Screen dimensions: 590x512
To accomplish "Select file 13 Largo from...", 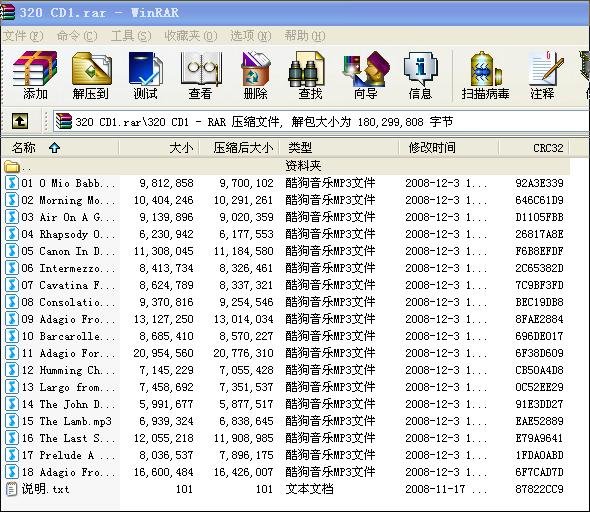I will [x=68, y=387].
